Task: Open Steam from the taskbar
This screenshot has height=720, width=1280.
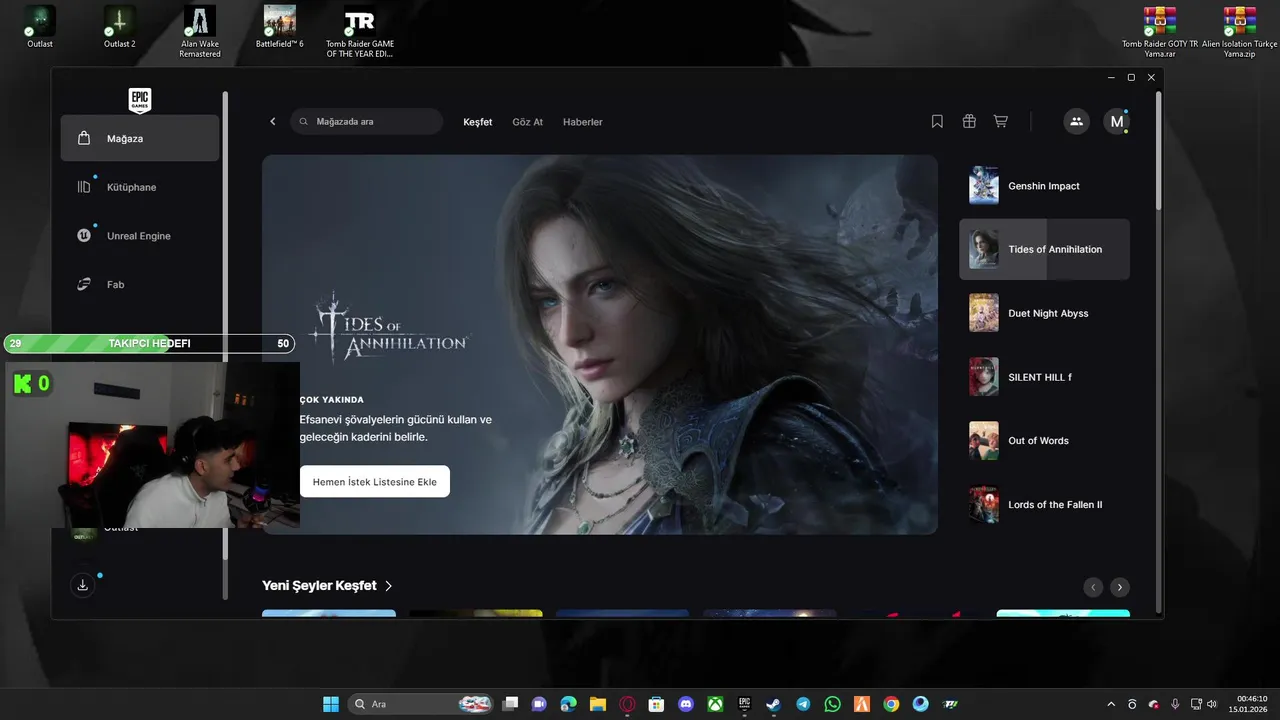Action: (x=774, y=704)
